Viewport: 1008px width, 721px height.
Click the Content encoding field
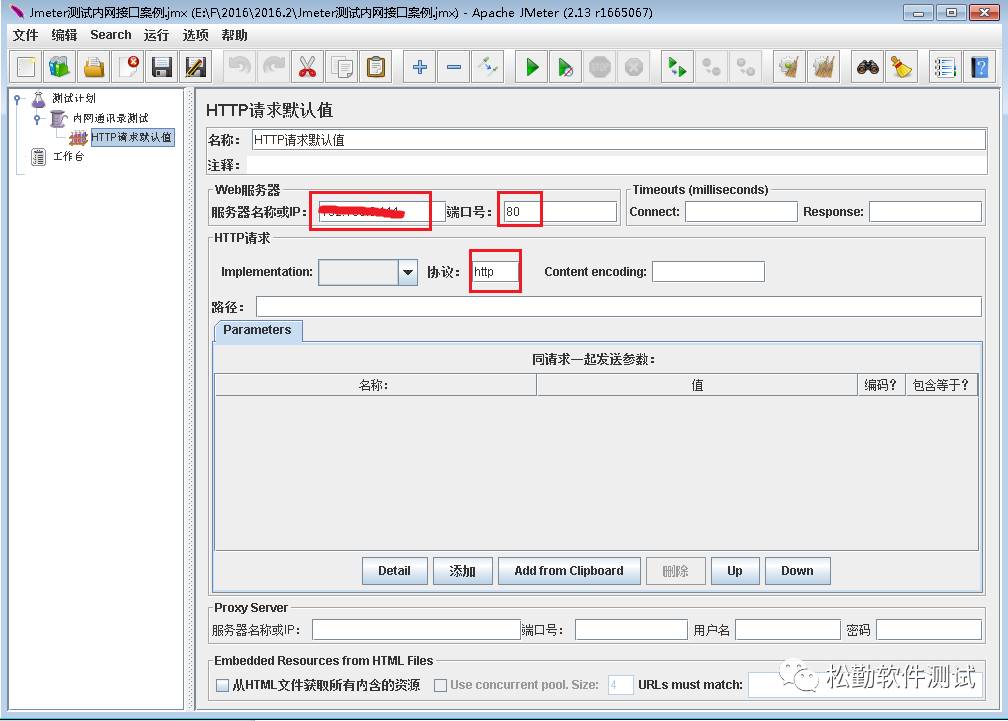(x=708, y=272)
